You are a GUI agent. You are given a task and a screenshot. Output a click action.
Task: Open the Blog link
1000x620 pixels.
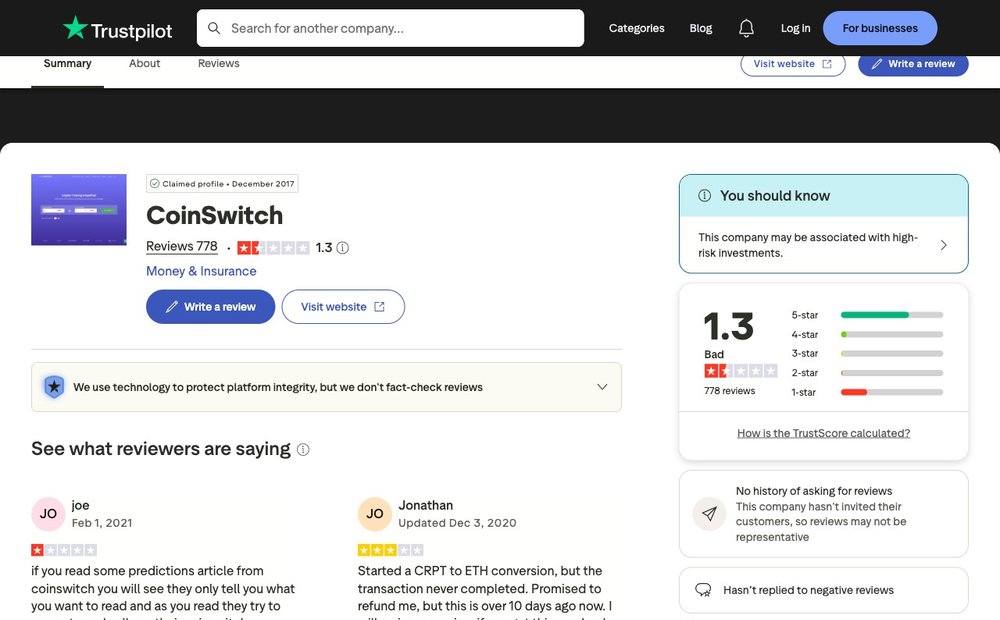tap(700, 28)
